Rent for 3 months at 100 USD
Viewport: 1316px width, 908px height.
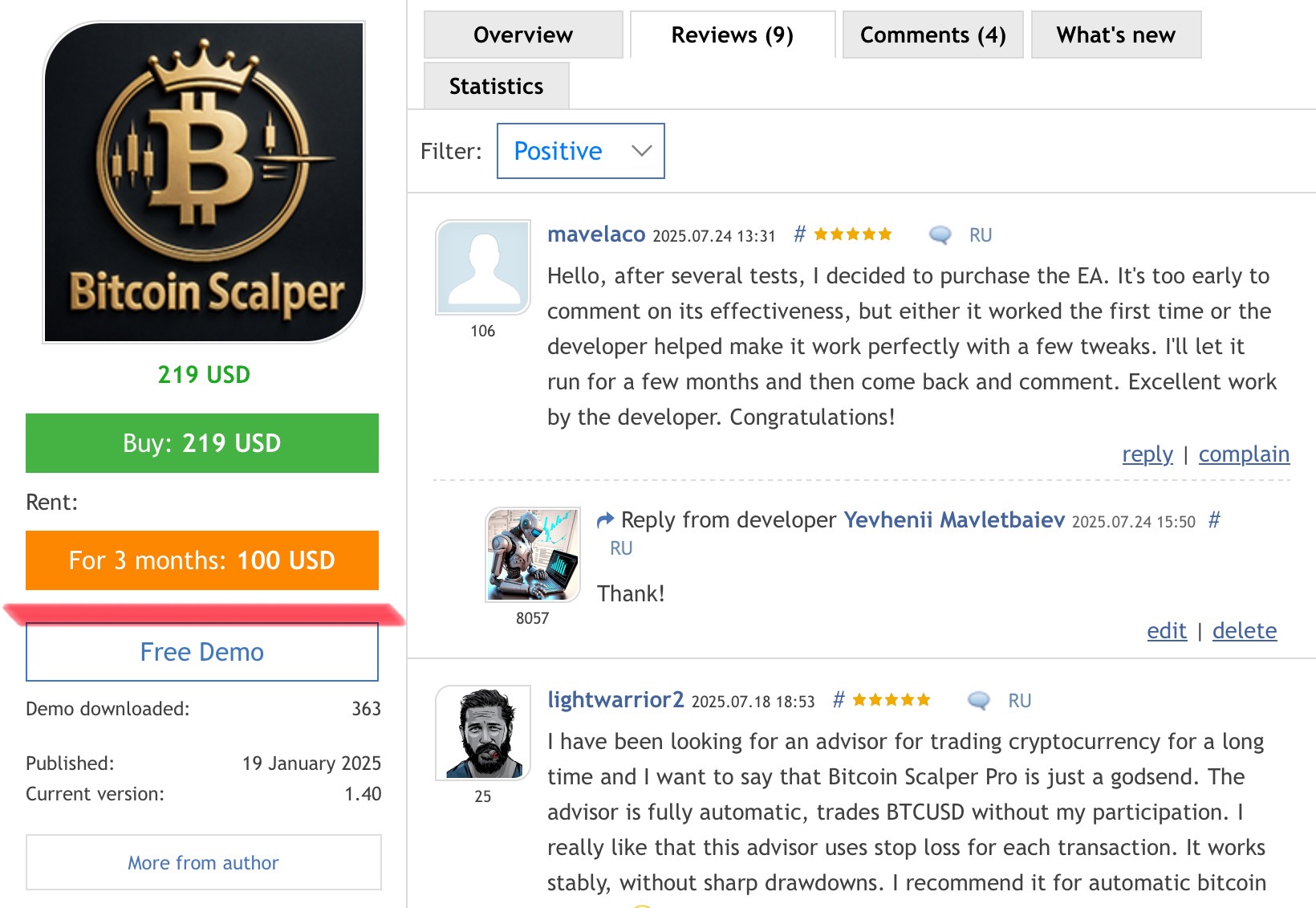[202, 560]
